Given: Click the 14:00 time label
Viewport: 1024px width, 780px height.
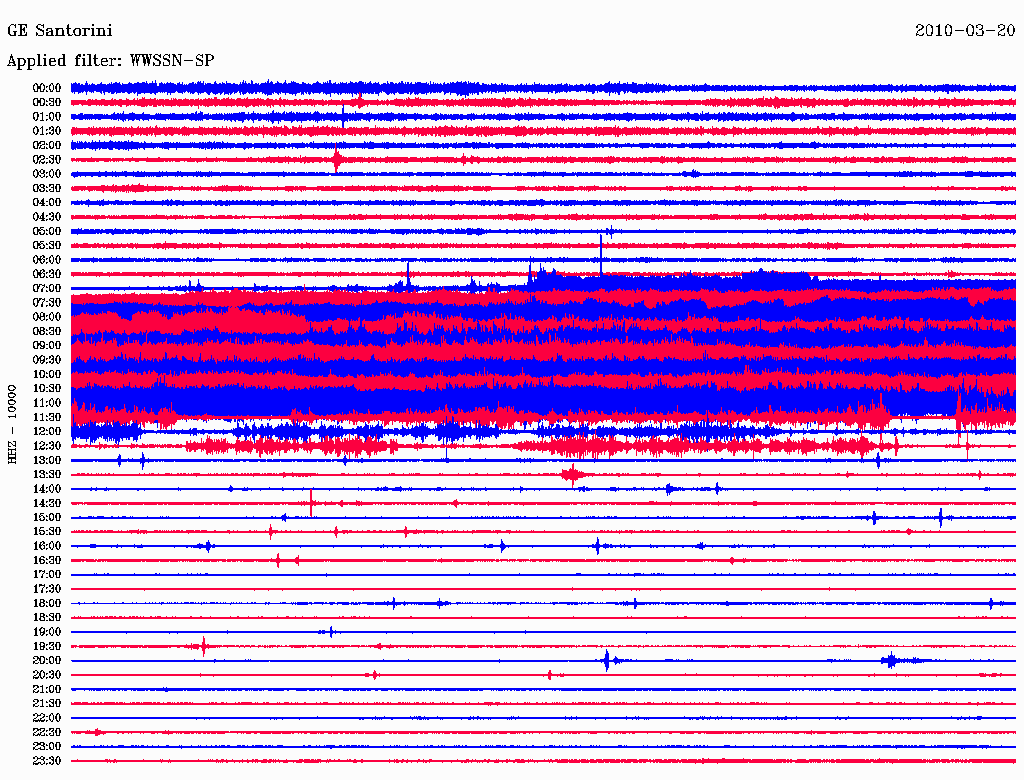Looking at the screenshot, I should [x=47, y=489].
